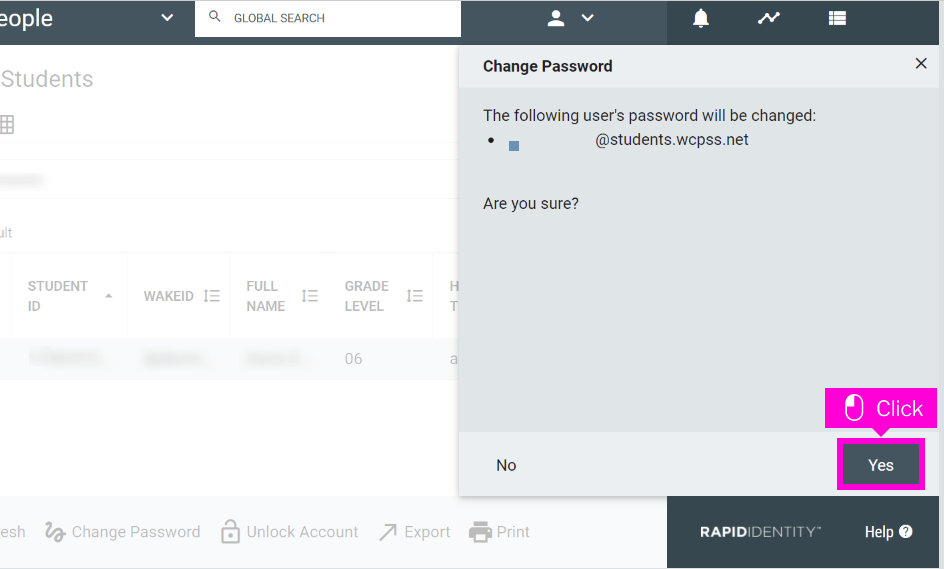Click the Print printer icon
Screen dimensions: 944x569
[x=480, y=532]
